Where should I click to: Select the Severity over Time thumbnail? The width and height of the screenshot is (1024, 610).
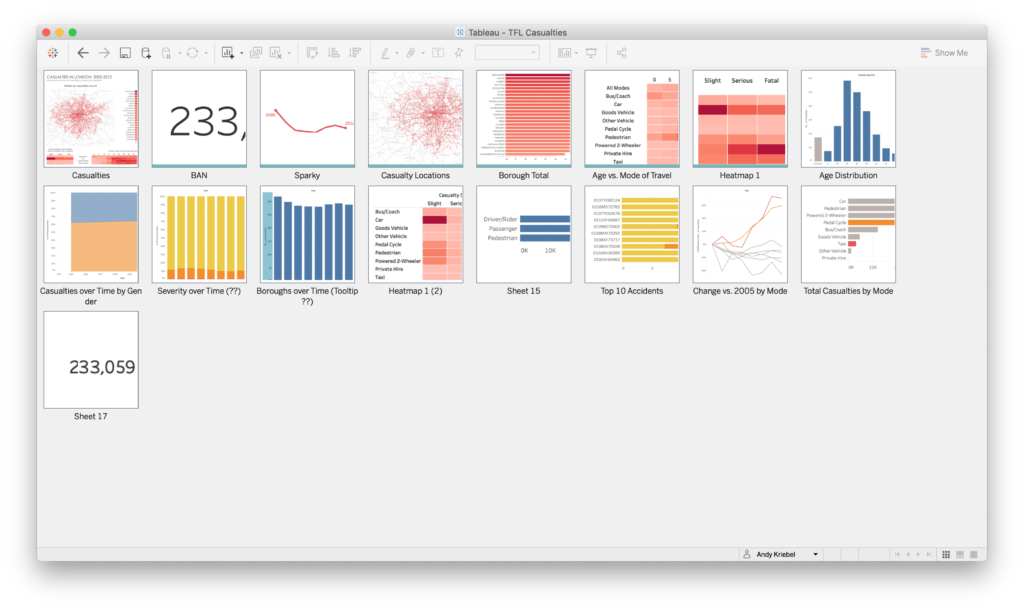pos(199,234)
